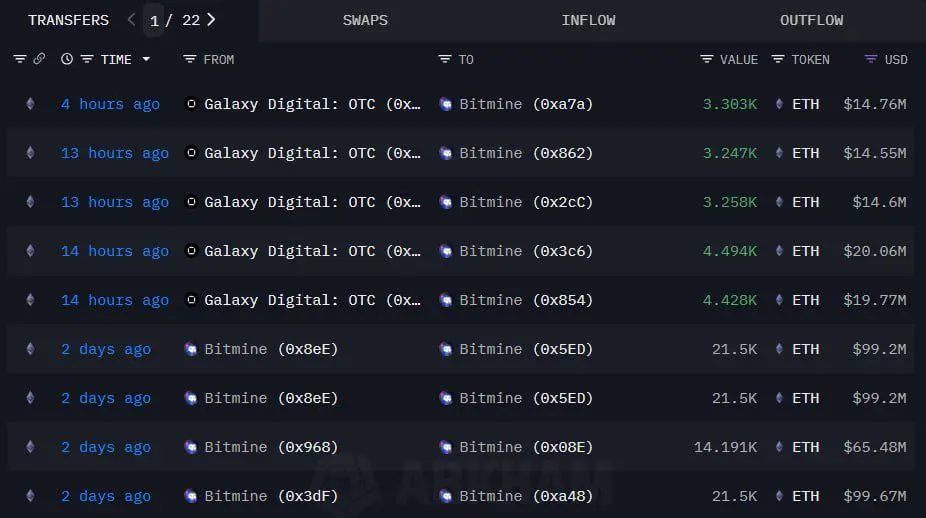Viewport: 926px width, 518px height.
Task: Select Galaxy Digital sender in 3.247K row
Action: coord(312,154)
